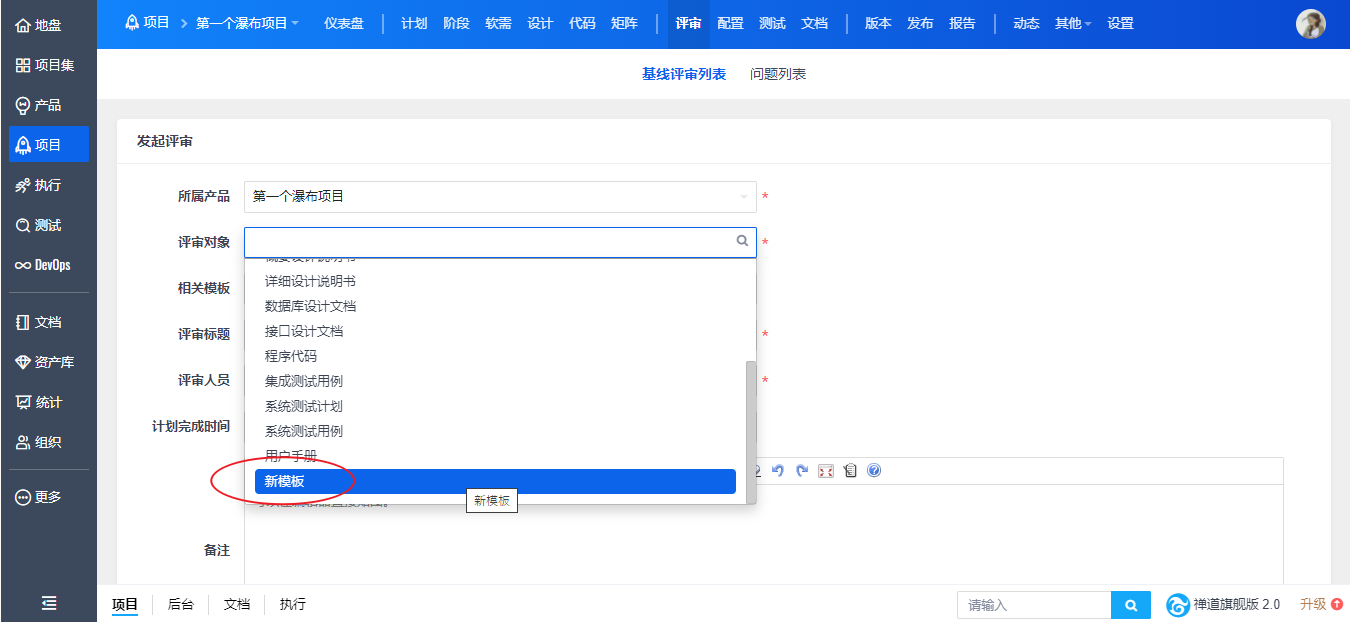Click the bottom search magnifier button
This screenshot has height=622, width=1350.
1131,605
